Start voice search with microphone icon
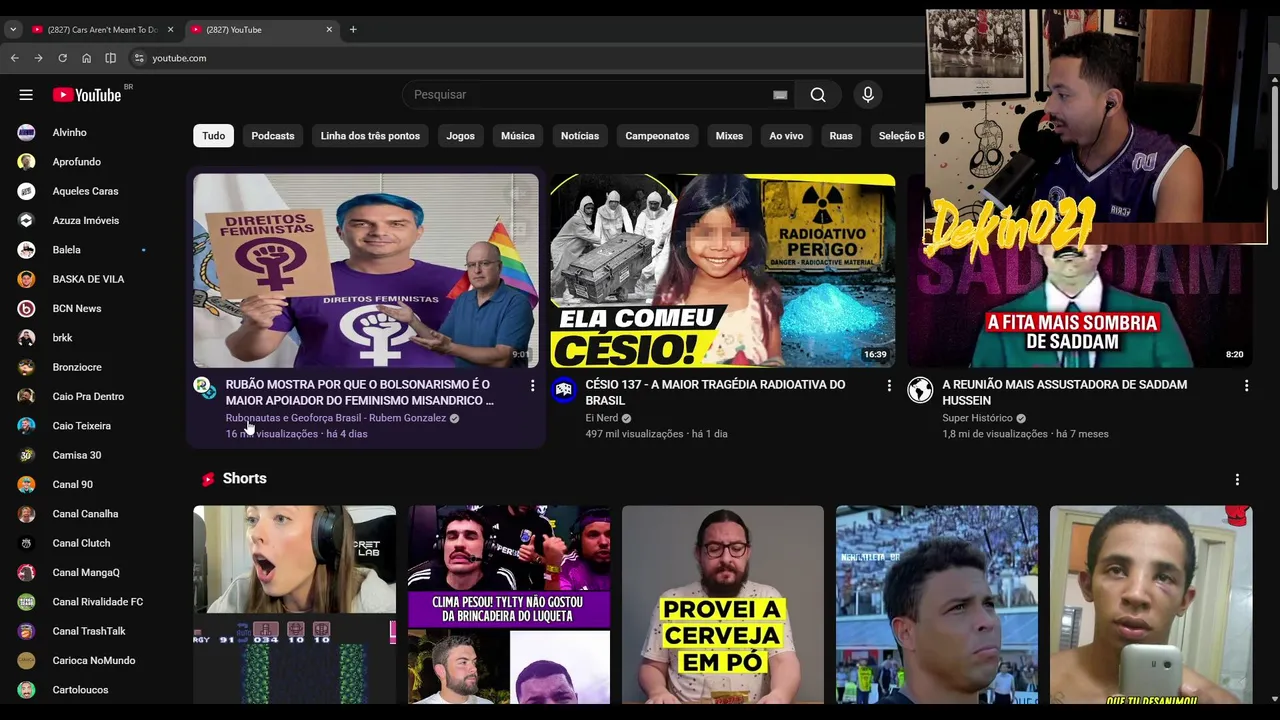The image size is (1280, 720). click(868, 95)
